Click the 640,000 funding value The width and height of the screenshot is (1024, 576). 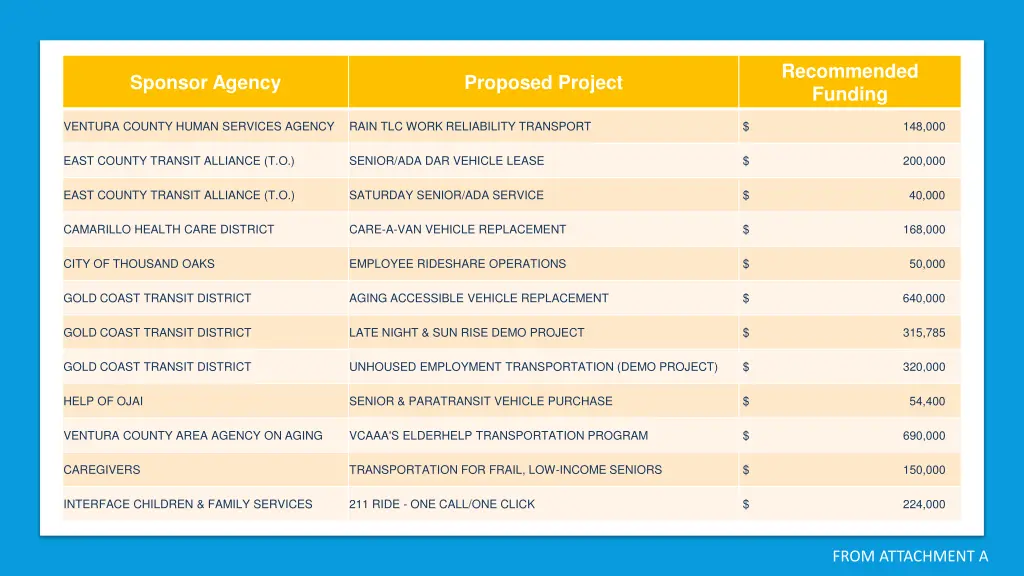(x=923, y=298)
